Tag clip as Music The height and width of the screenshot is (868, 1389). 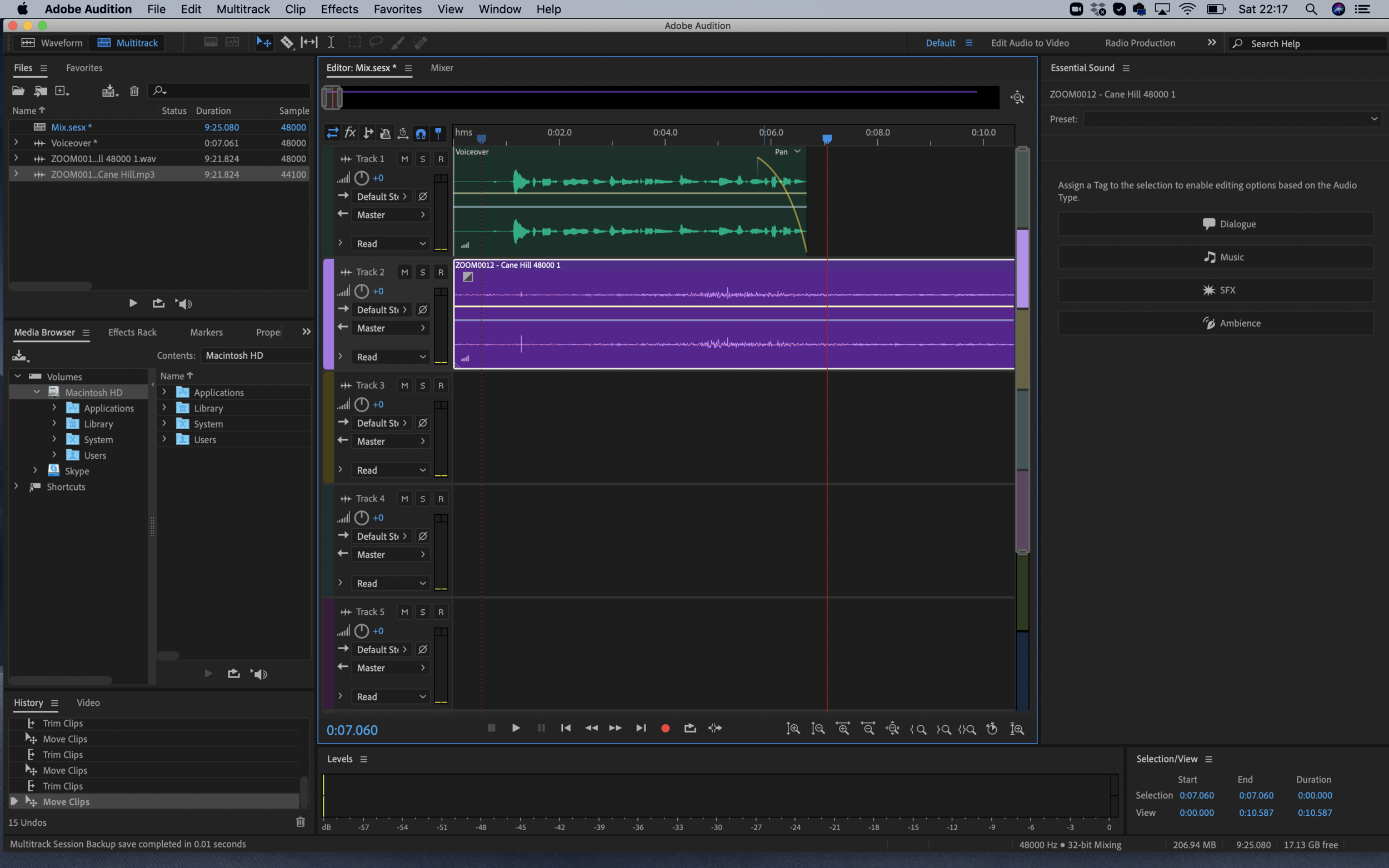[1216, 257]
